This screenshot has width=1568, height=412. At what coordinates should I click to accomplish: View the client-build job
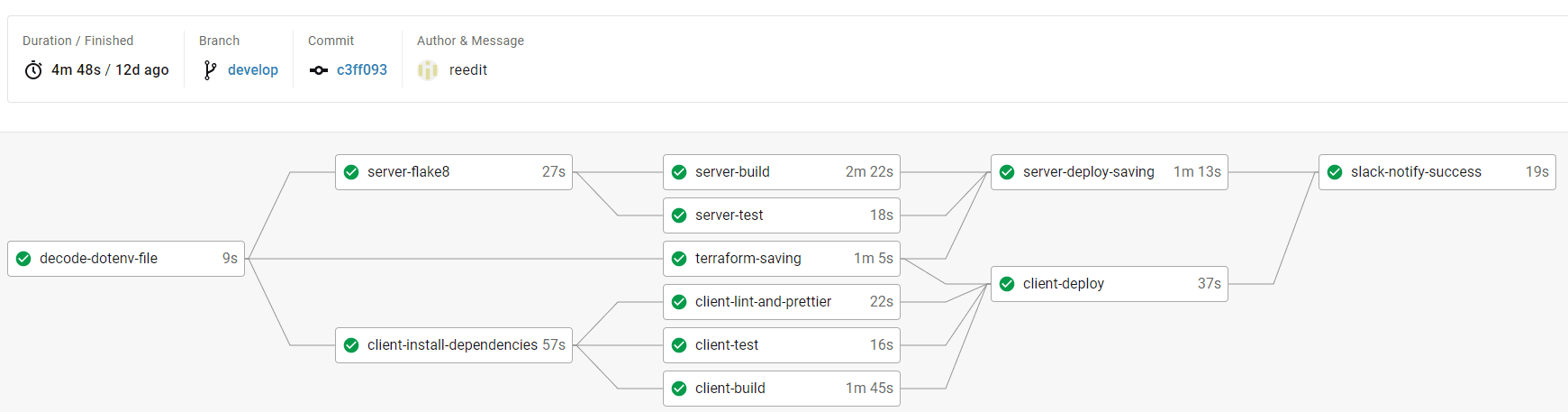click(781, 389)
